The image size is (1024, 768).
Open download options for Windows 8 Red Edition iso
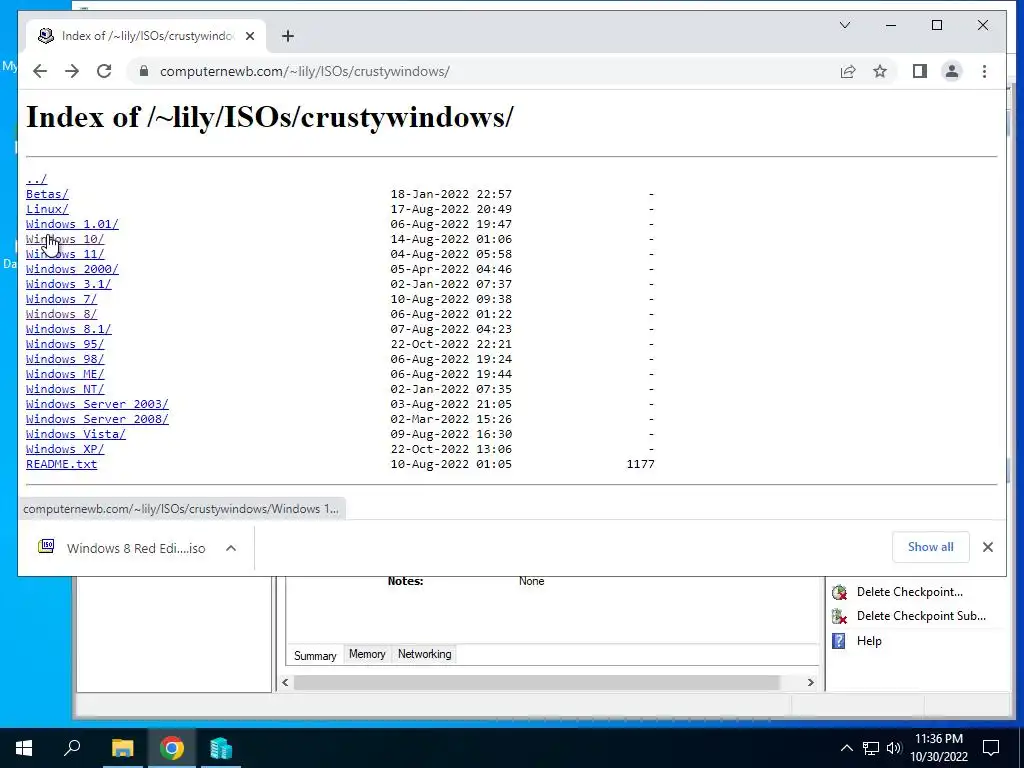click(x=231, y=549)
